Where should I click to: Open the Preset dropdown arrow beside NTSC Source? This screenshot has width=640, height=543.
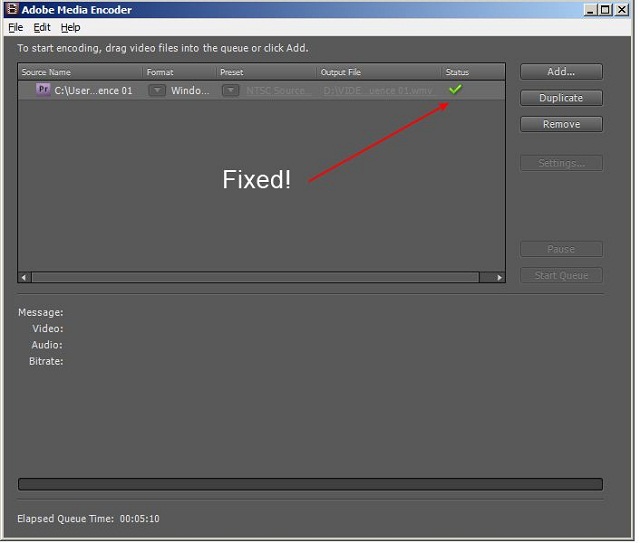coord(231,90)
